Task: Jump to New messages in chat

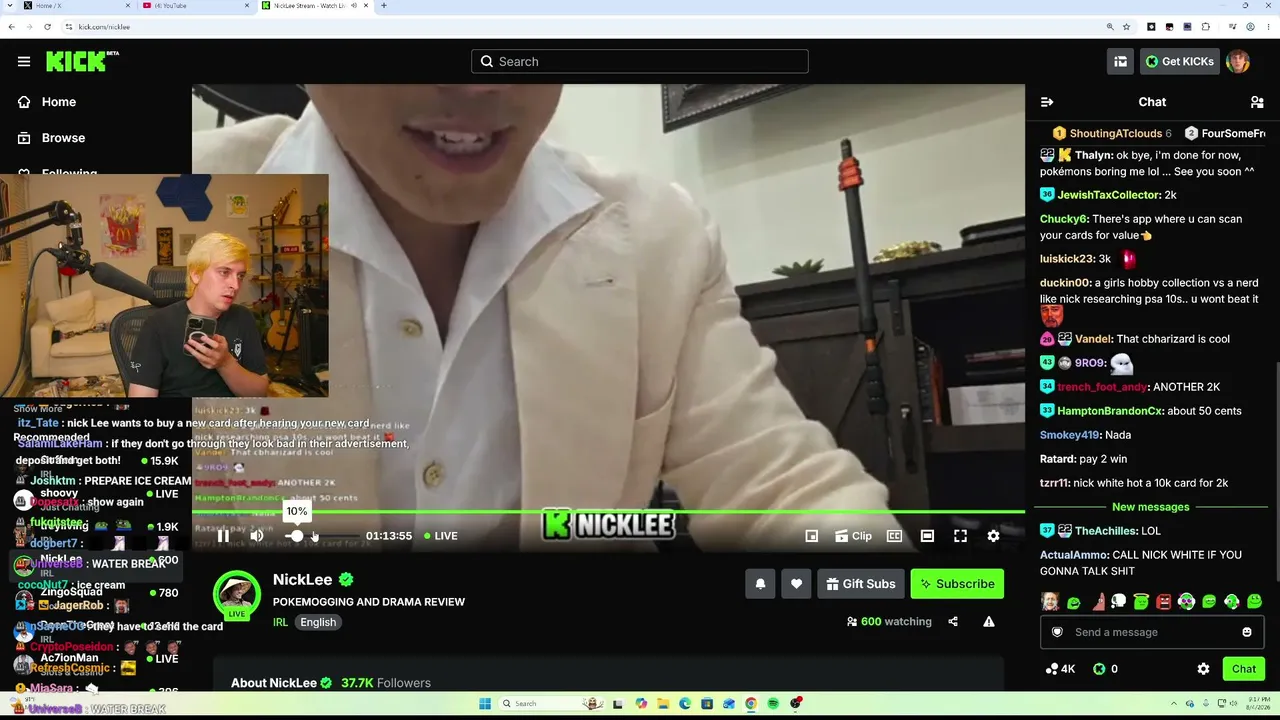Action: coord(1150,507)
